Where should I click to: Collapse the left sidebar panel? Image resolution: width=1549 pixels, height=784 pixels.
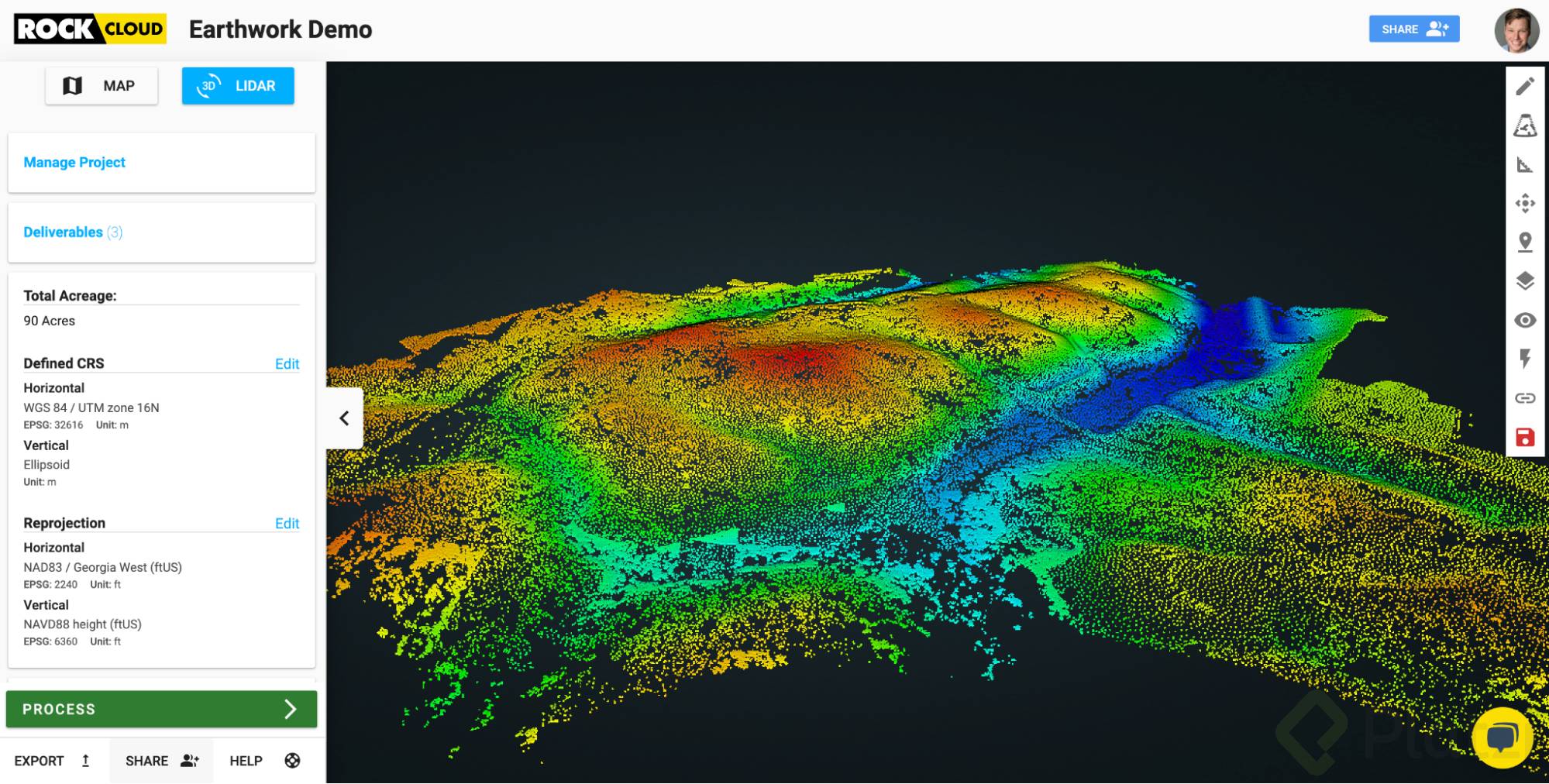pos(344,418)
